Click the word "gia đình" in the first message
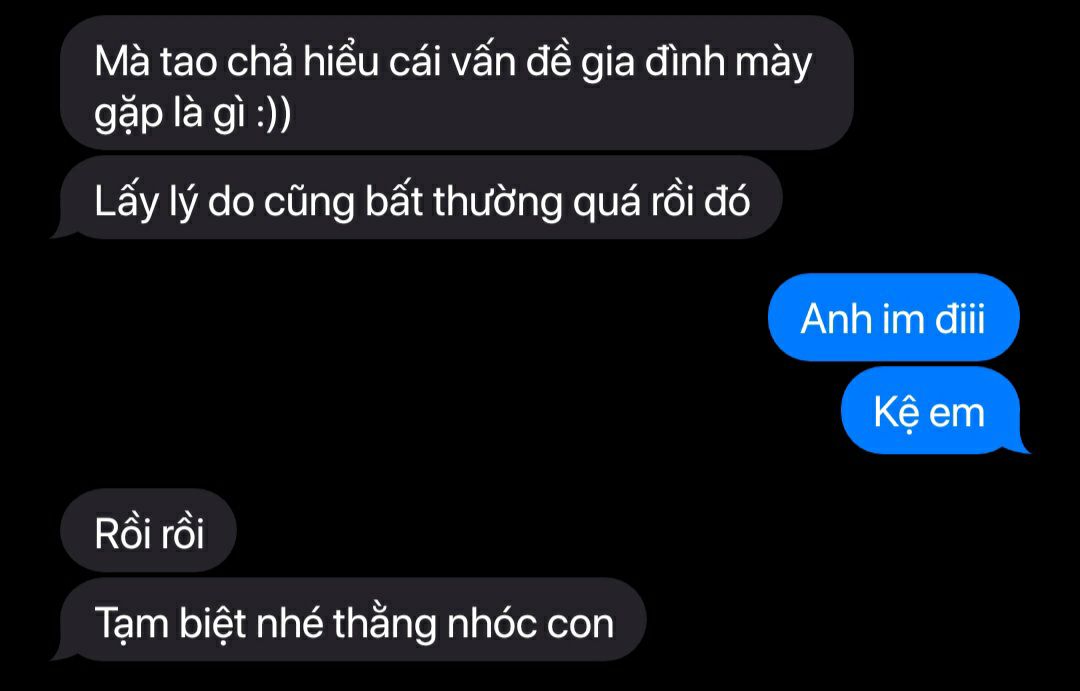 (x=652, y=64)
